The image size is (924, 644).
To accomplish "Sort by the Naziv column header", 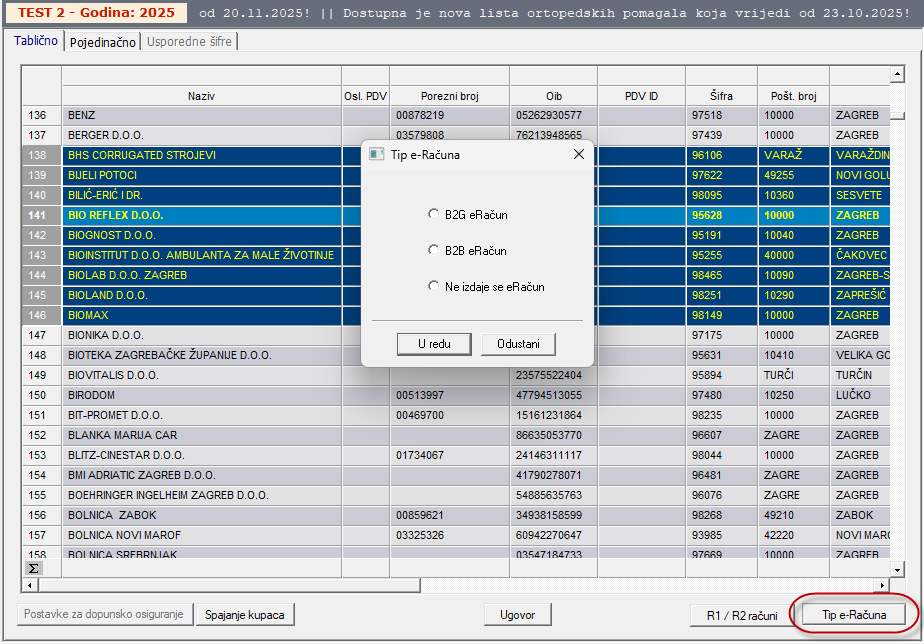I will 201,96.
